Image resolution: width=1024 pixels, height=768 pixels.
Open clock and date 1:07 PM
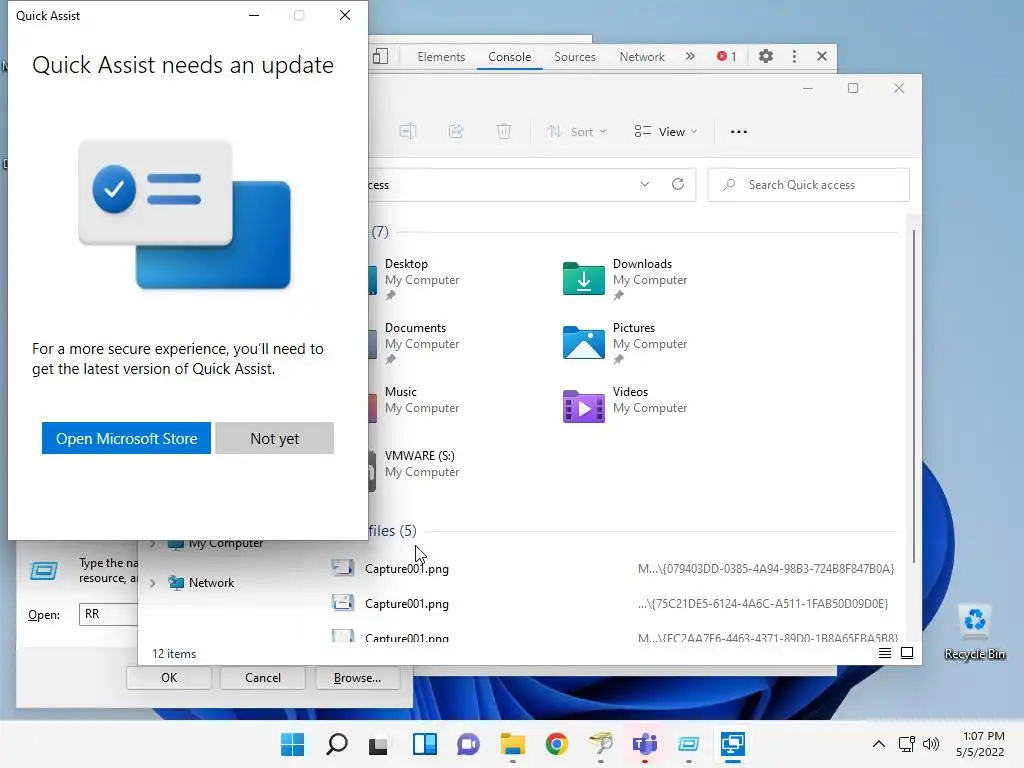point(980,744)
